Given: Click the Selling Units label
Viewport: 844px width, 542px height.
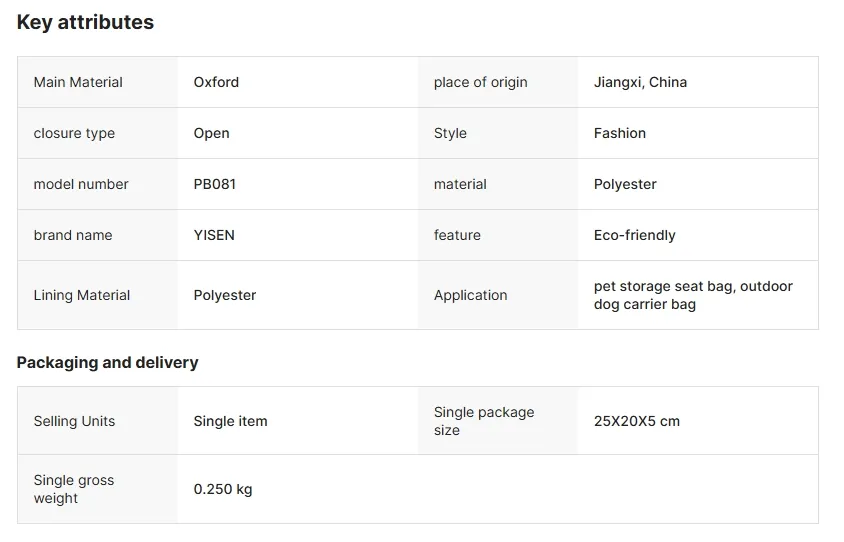Looking at the screenshot, I should pyautogui.click(x=74, y=421).
